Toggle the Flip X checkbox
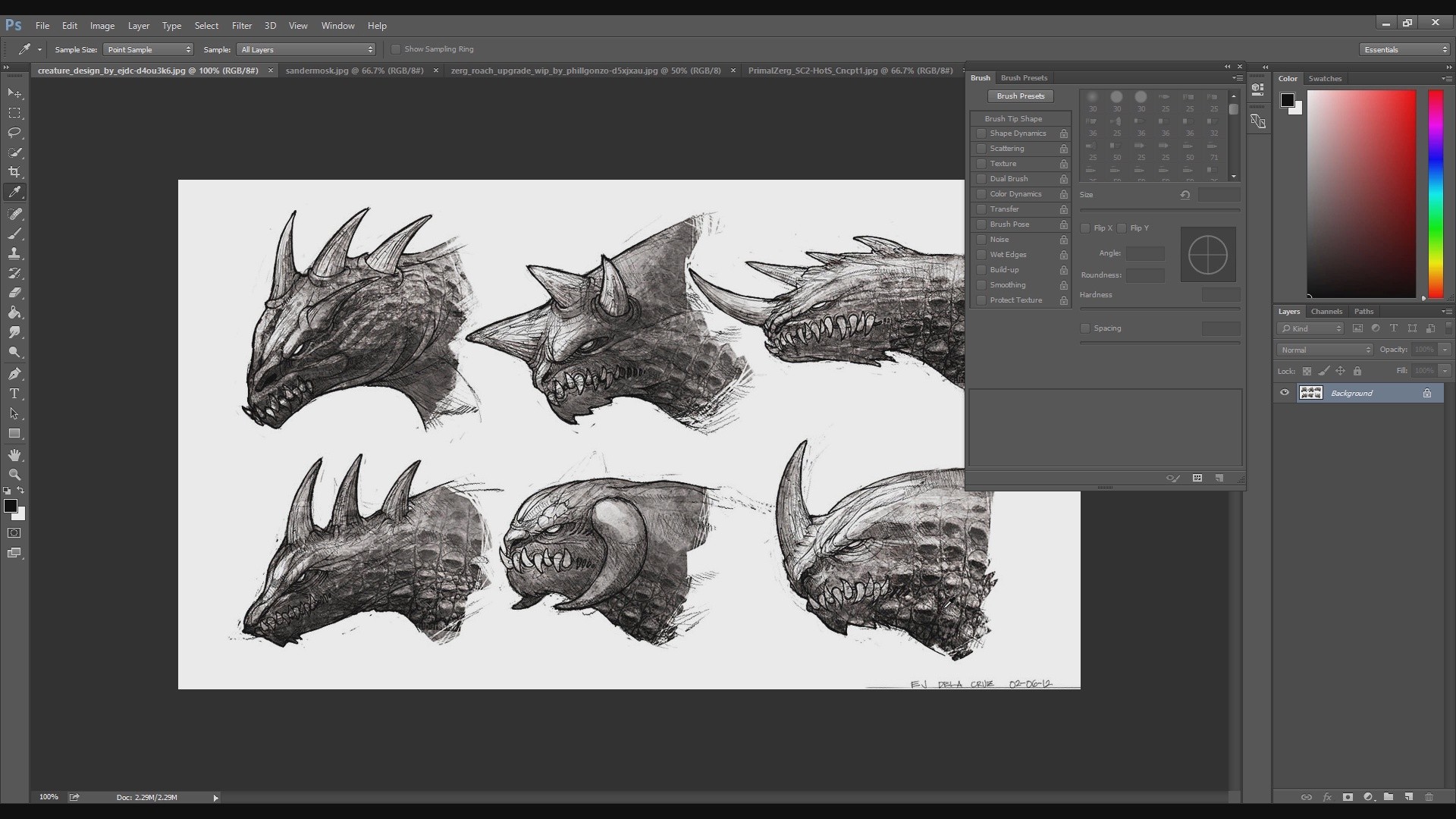The height and width of the screenshot is (819, 1456). pos(1085,228)
